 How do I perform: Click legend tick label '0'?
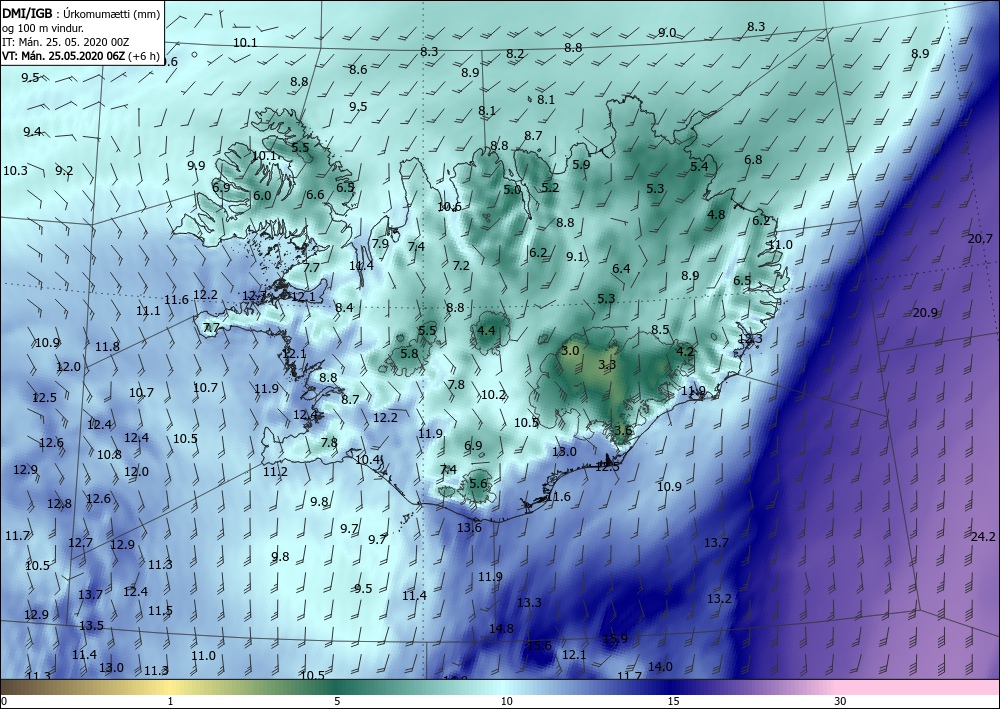[3, 702]
